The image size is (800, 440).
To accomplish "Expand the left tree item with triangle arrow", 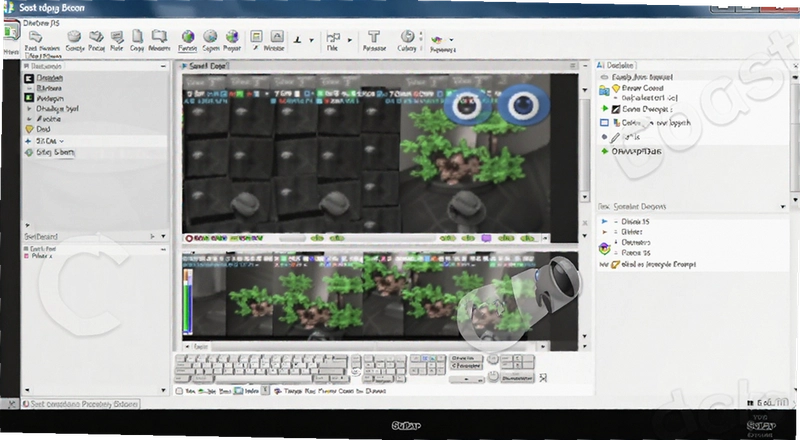I will click(29, 109).
